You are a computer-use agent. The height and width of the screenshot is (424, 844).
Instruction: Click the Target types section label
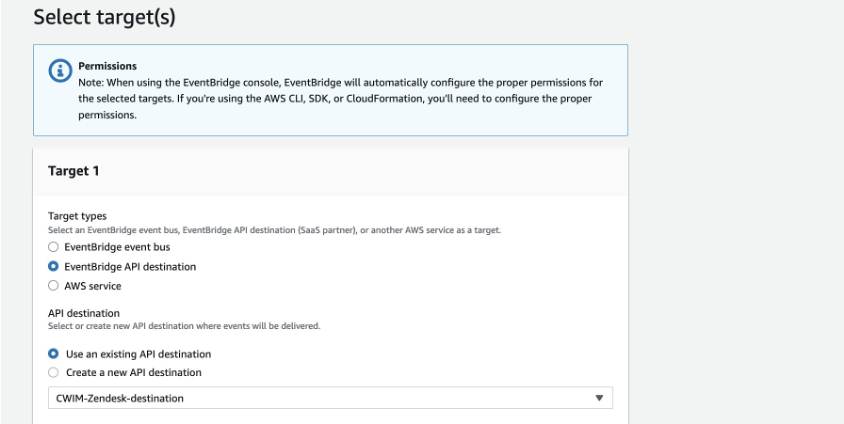pyautogui.click(x=78, y=217)
